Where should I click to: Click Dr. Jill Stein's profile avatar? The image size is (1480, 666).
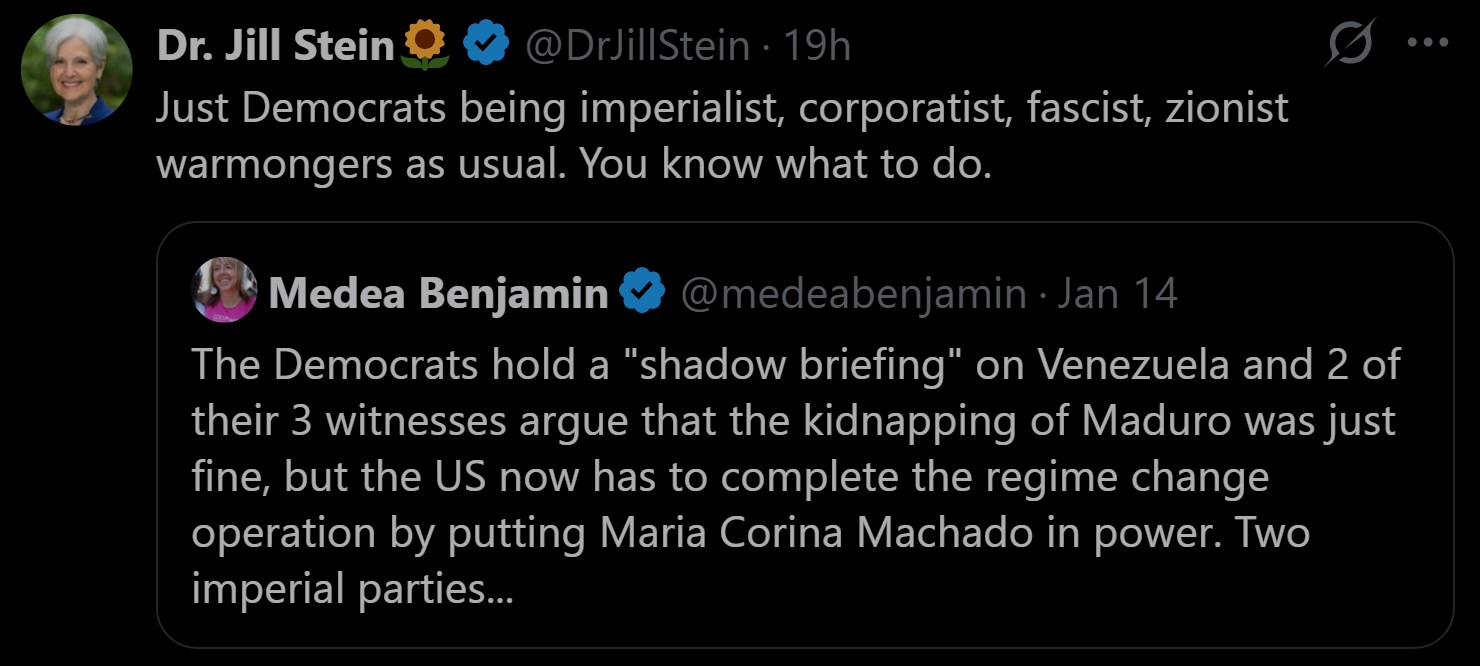point(76,69)
